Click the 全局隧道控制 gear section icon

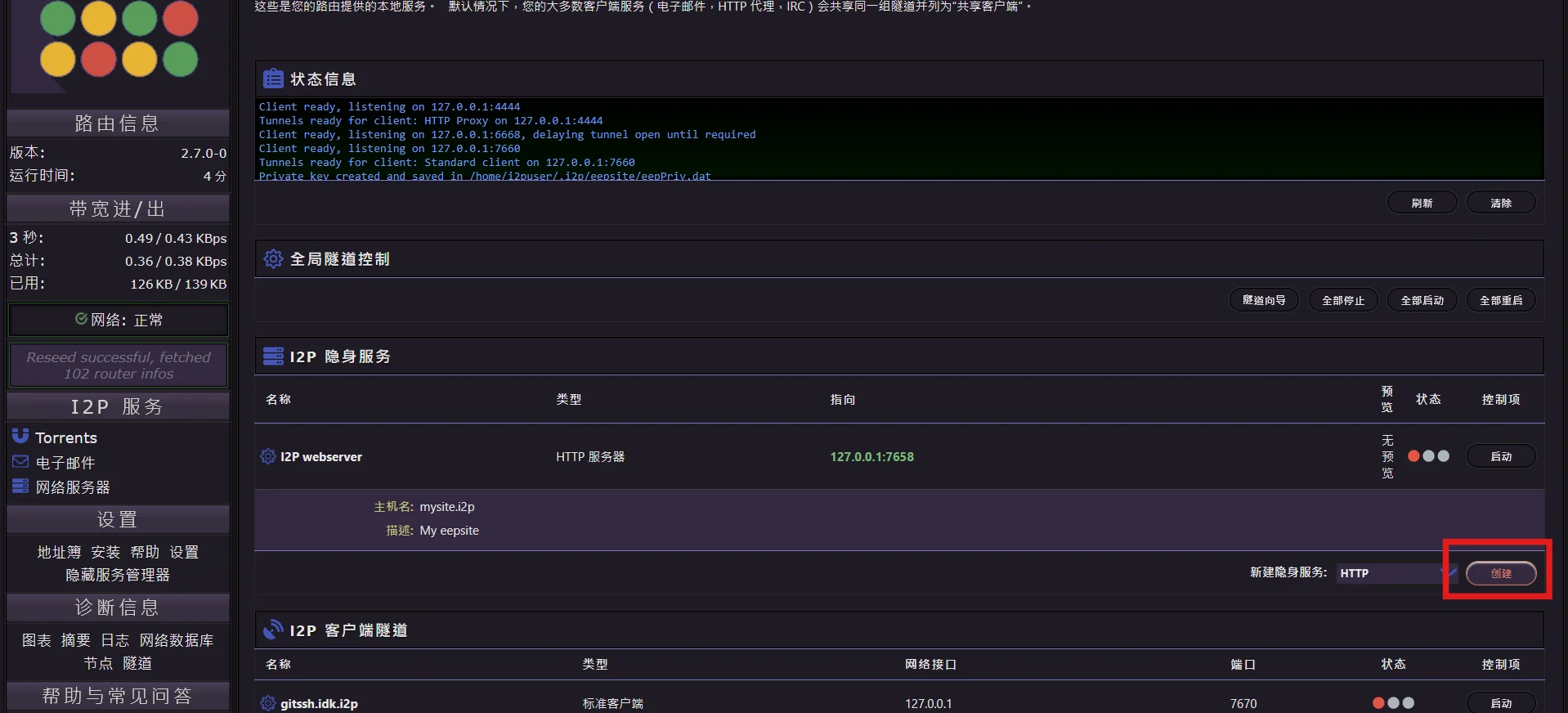pyautogui.click(x=273, y=258)
